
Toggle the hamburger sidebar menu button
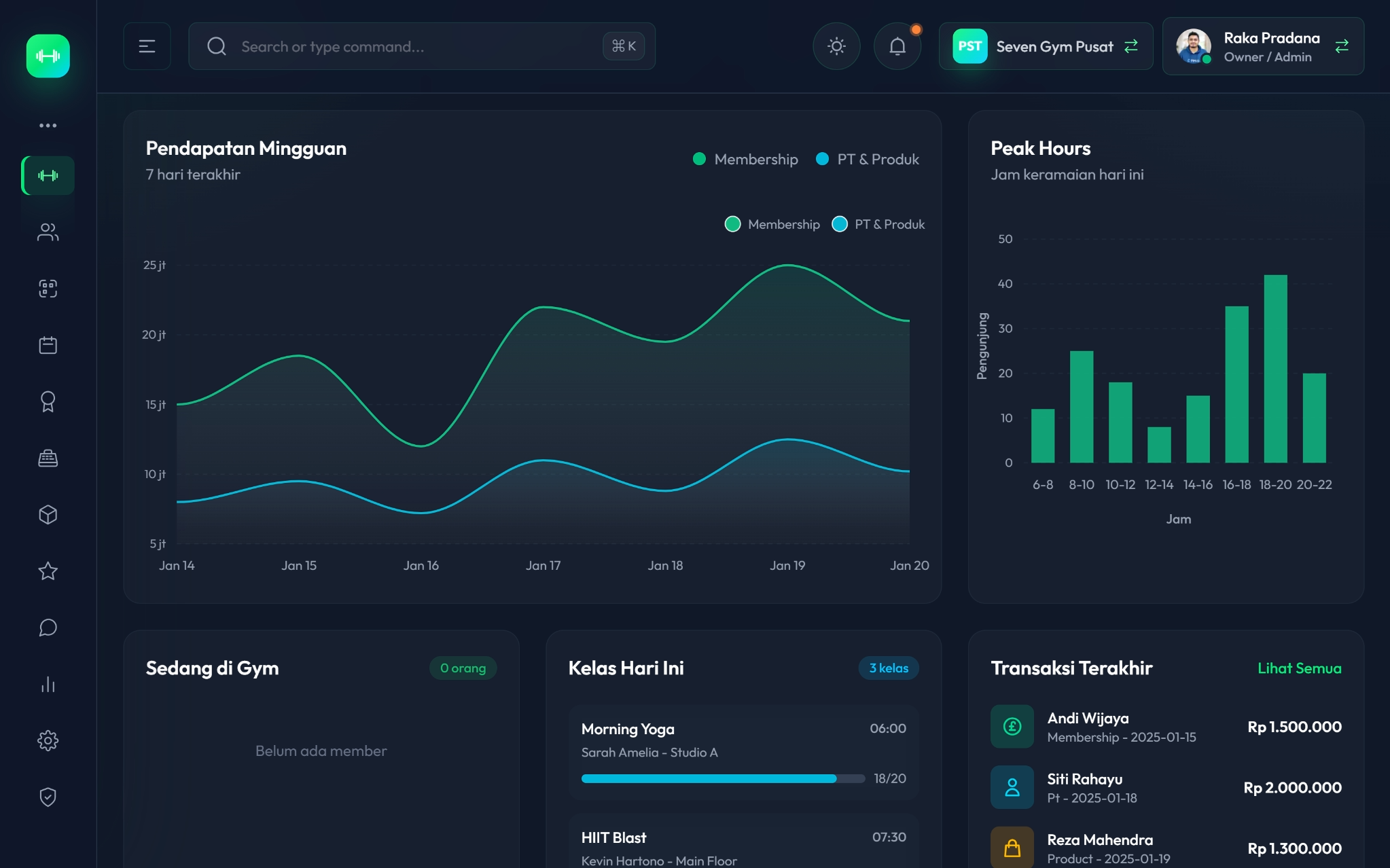tap(147, 46)
